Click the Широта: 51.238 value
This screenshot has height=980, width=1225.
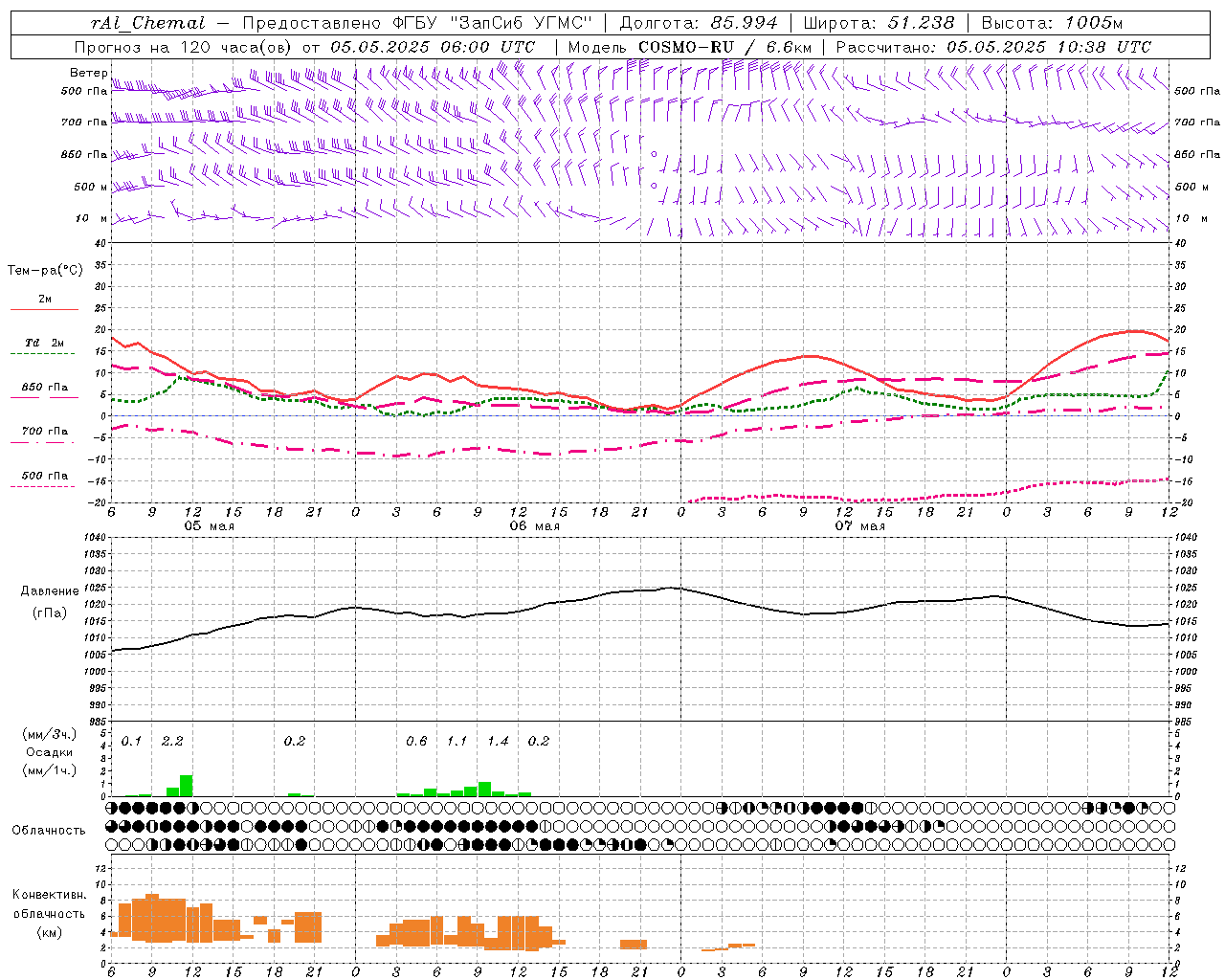pyautogui.click(x=879, y=23)
